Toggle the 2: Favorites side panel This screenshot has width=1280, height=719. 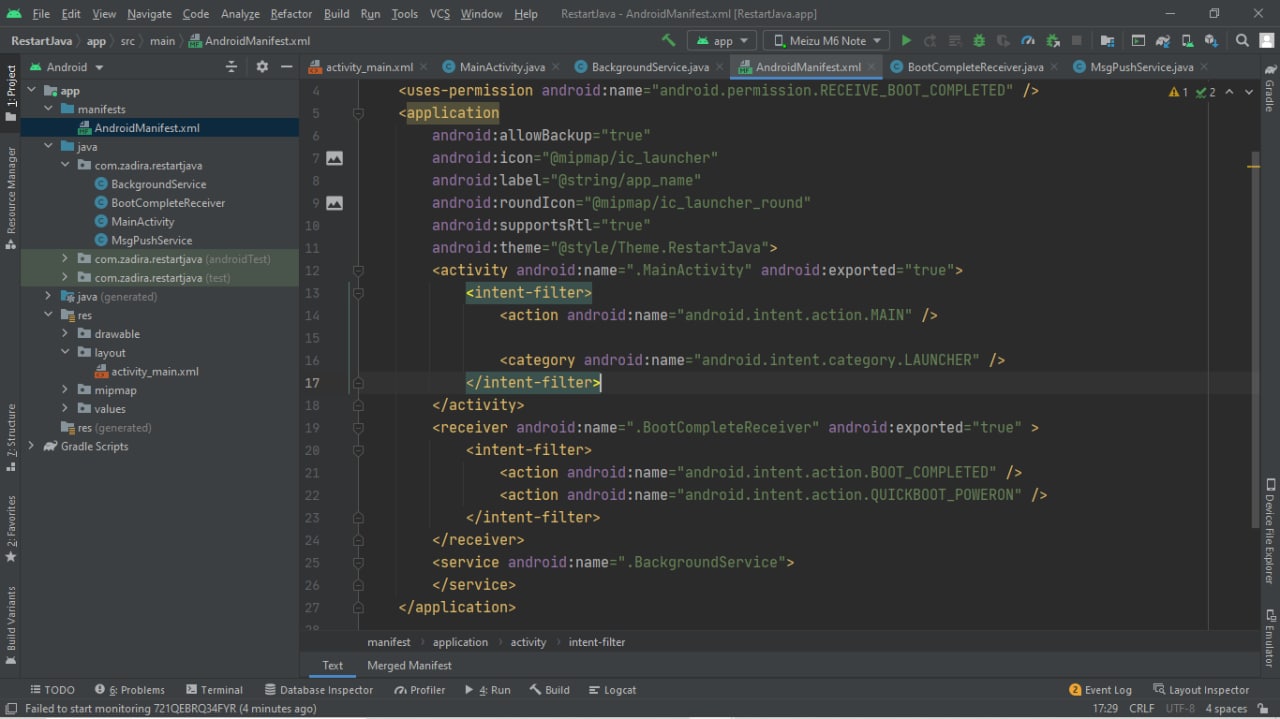[11, 528]
